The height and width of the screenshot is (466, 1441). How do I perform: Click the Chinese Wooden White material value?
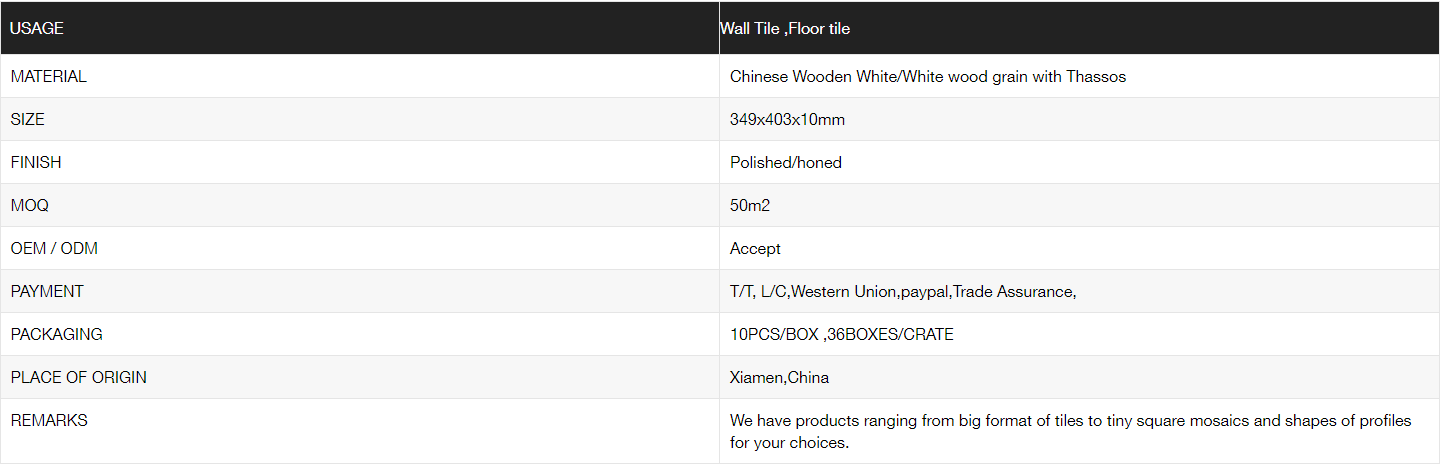pos(927,77)
